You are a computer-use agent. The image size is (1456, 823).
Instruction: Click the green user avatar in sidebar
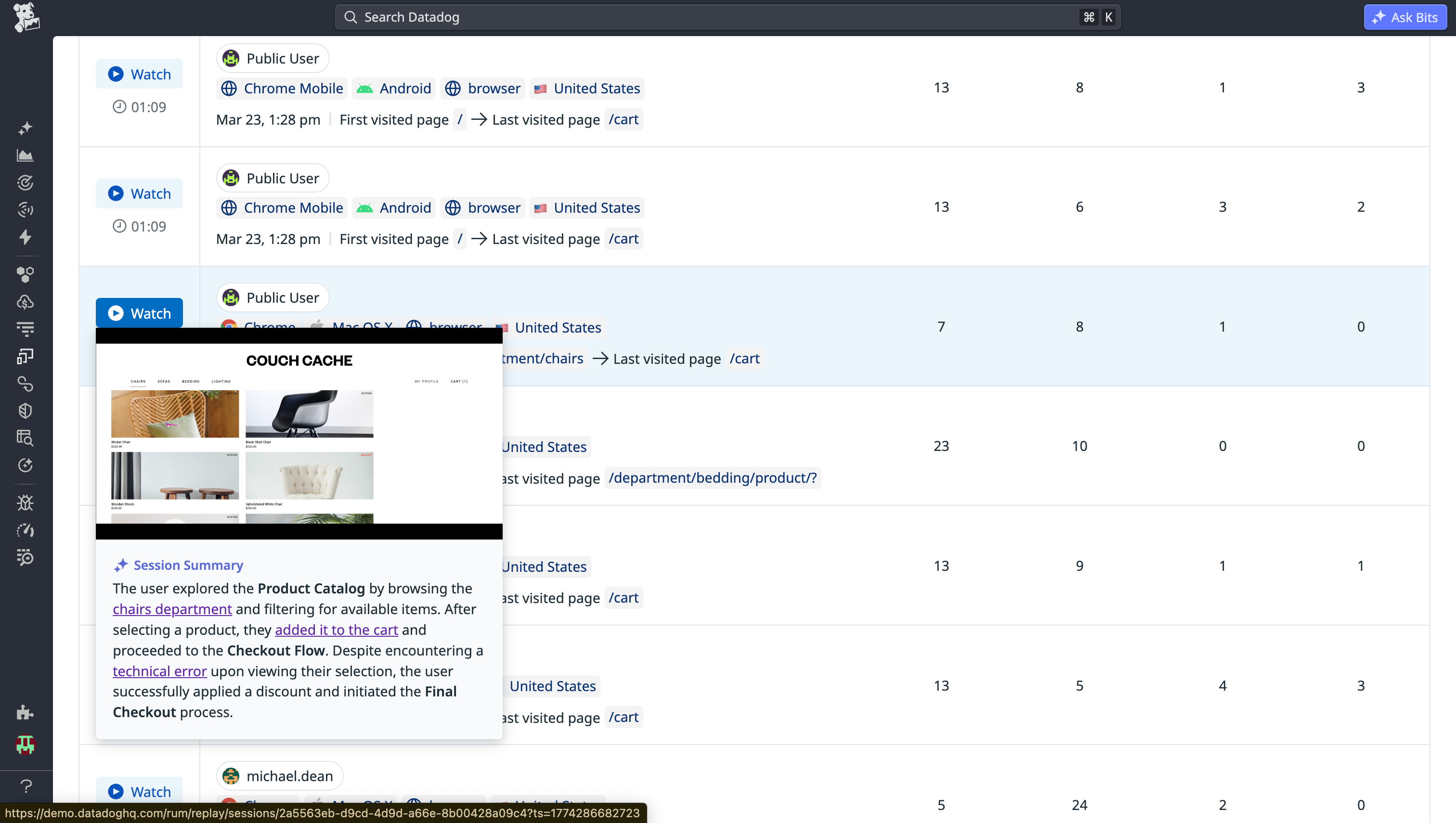pos(26,745)
